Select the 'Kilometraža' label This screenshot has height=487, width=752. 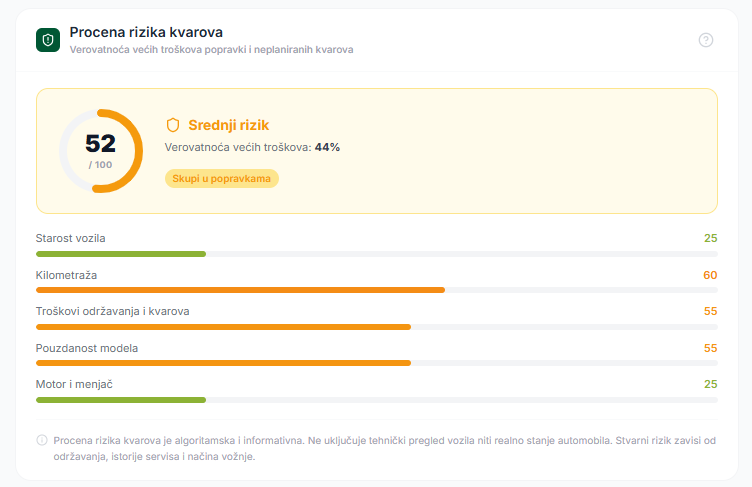tap(66, 275)
